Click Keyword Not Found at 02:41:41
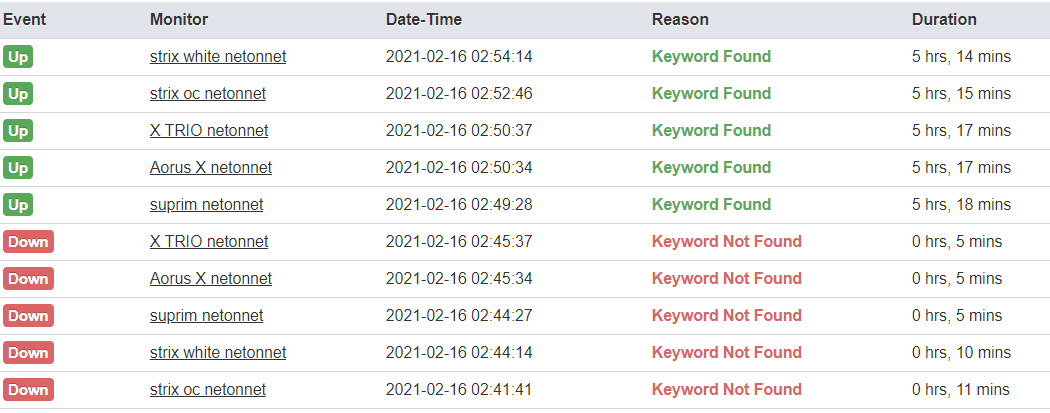Screen dimensions: 1050x413 (x=727, y=390)
